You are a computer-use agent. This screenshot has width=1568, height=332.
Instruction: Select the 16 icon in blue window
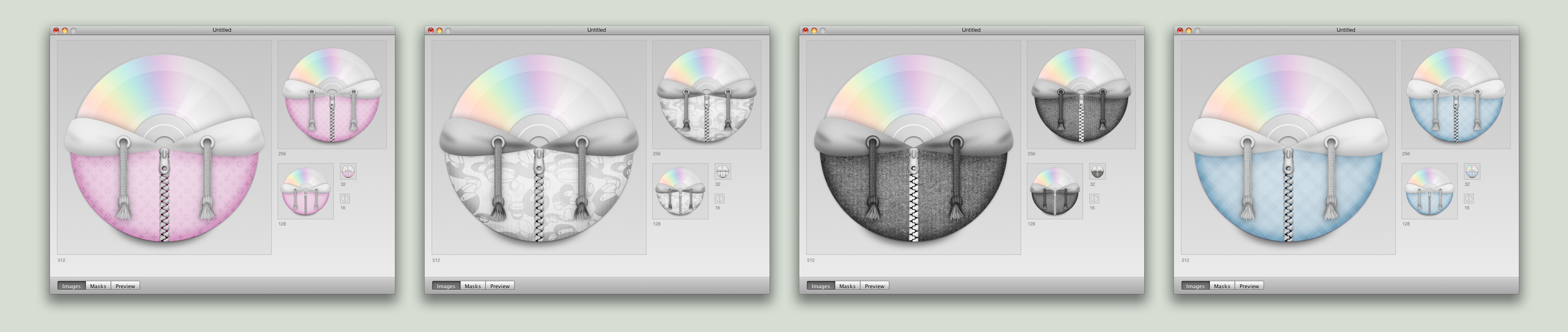[x=1469, y=198]
